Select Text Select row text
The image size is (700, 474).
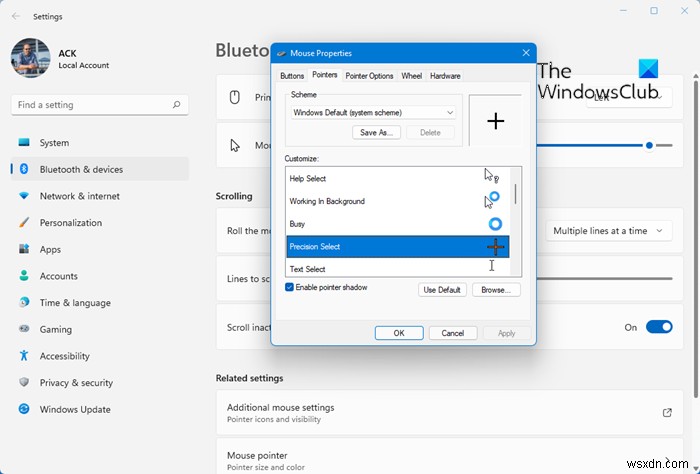tap(307, 269)
